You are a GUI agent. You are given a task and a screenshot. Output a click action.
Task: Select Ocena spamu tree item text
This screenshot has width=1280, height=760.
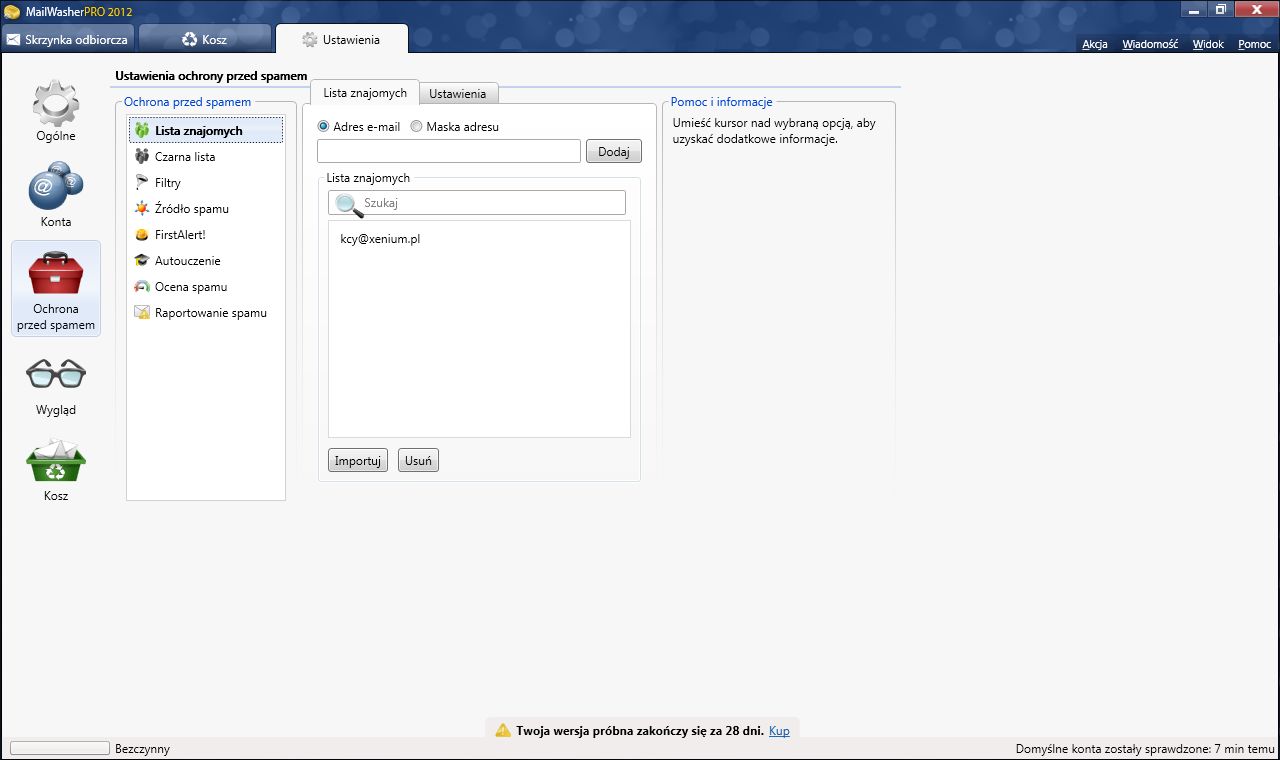tap(191, 287)
